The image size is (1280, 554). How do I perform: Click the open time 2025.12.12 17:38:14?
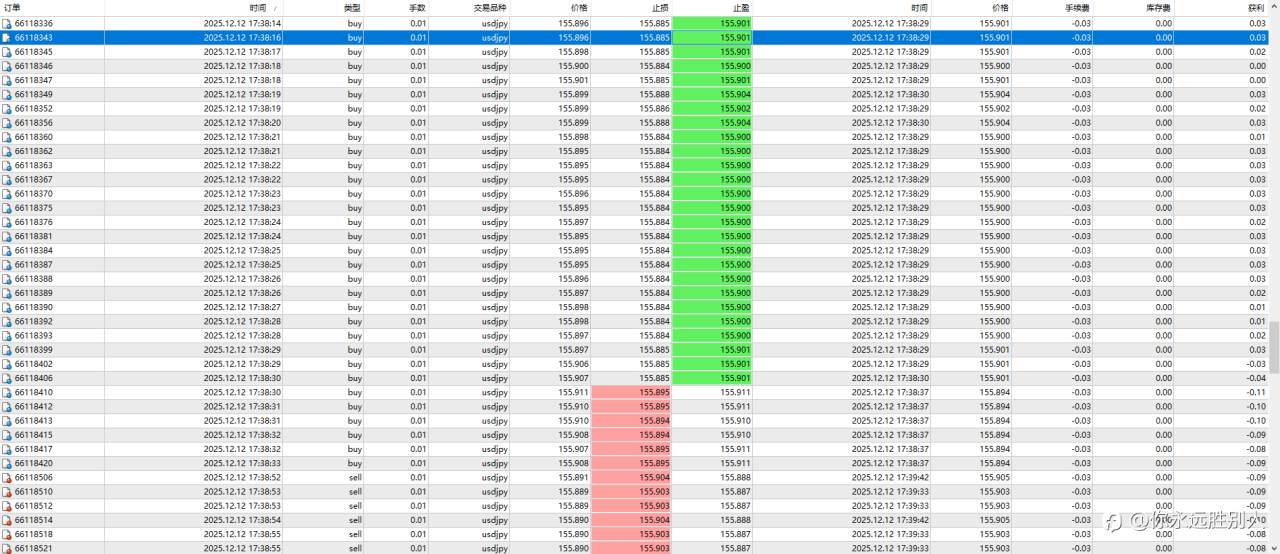coord(242,23)
